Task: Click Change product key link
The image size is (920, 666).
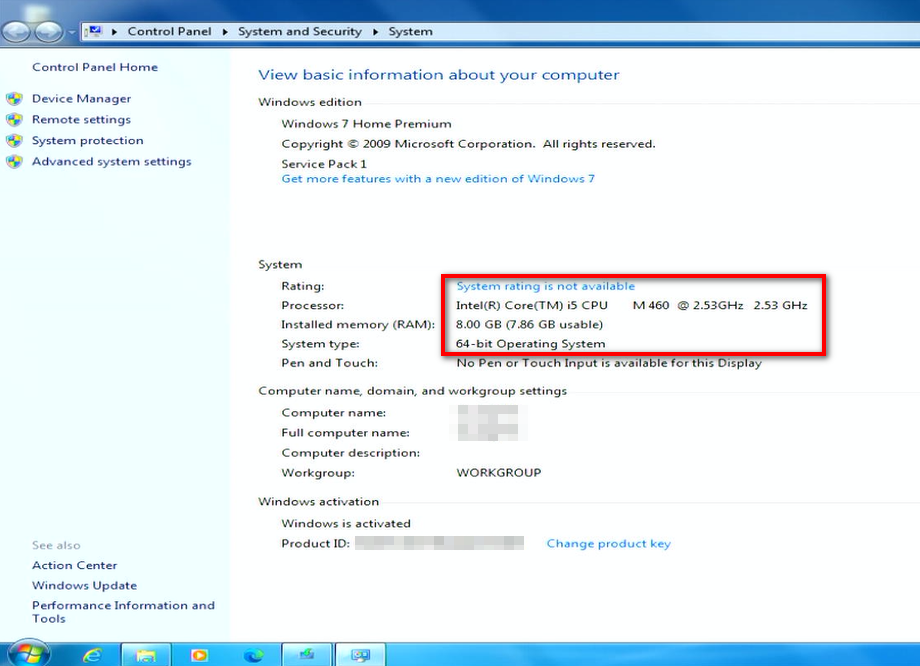Action: (608, 543)
